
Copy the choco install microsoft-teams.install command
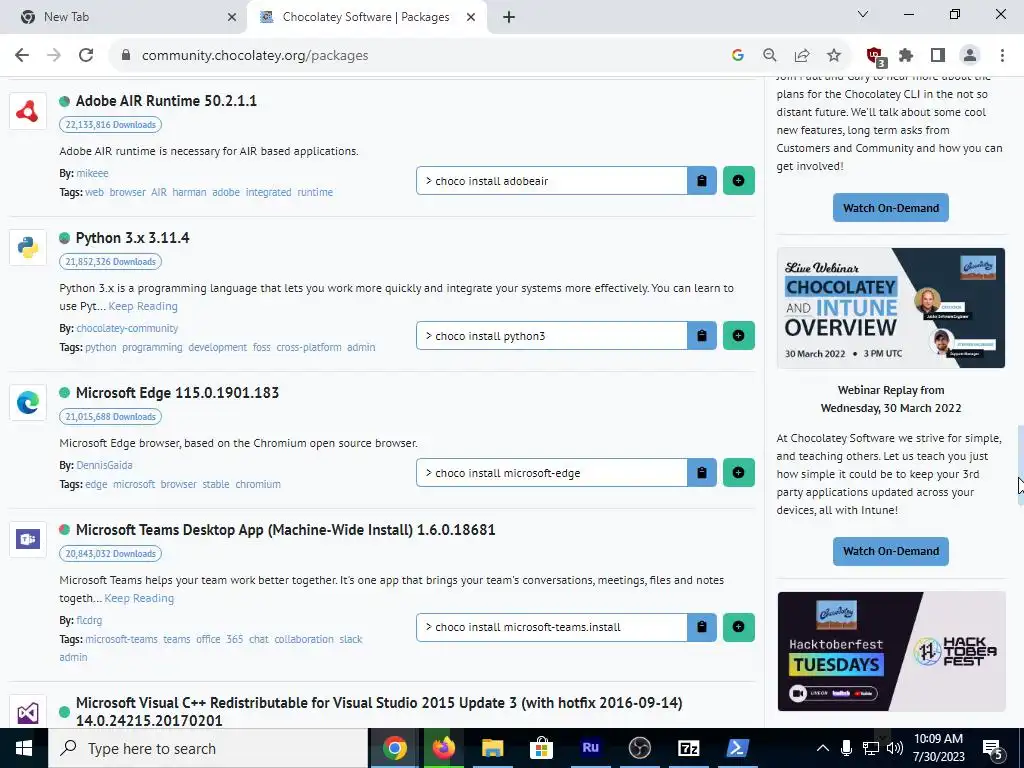702,627
